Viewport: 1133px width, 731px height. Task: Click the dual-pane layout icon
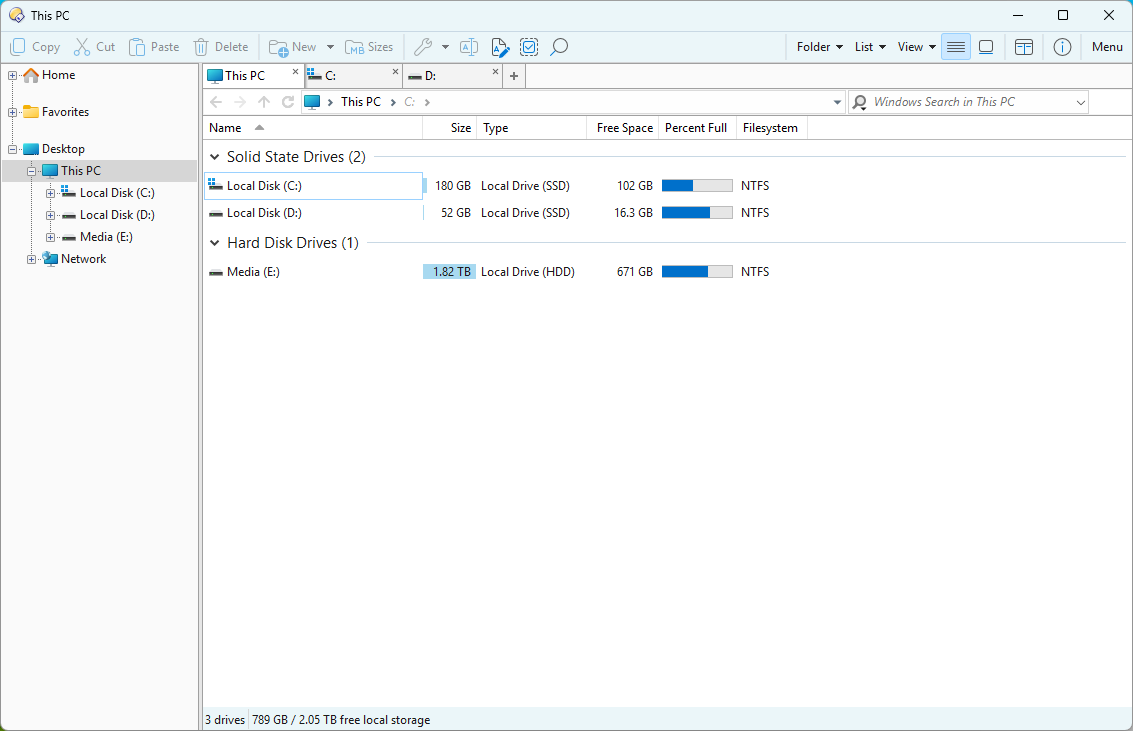1024,47
